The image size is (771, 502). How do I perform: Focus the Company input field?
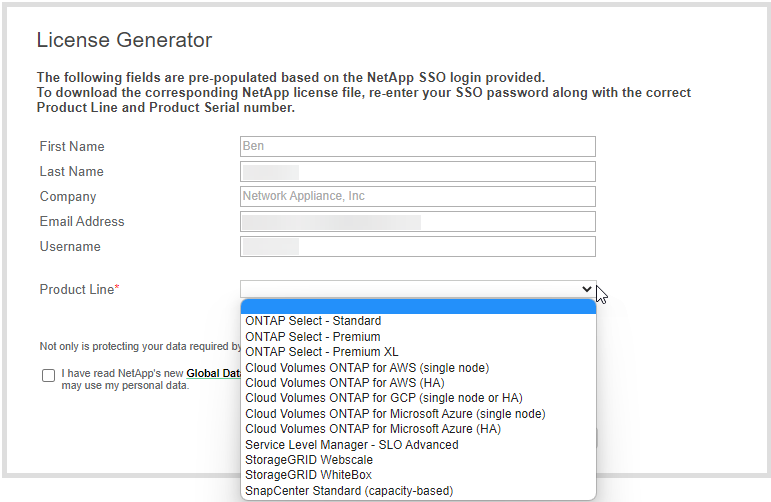[x=418, y=197]
